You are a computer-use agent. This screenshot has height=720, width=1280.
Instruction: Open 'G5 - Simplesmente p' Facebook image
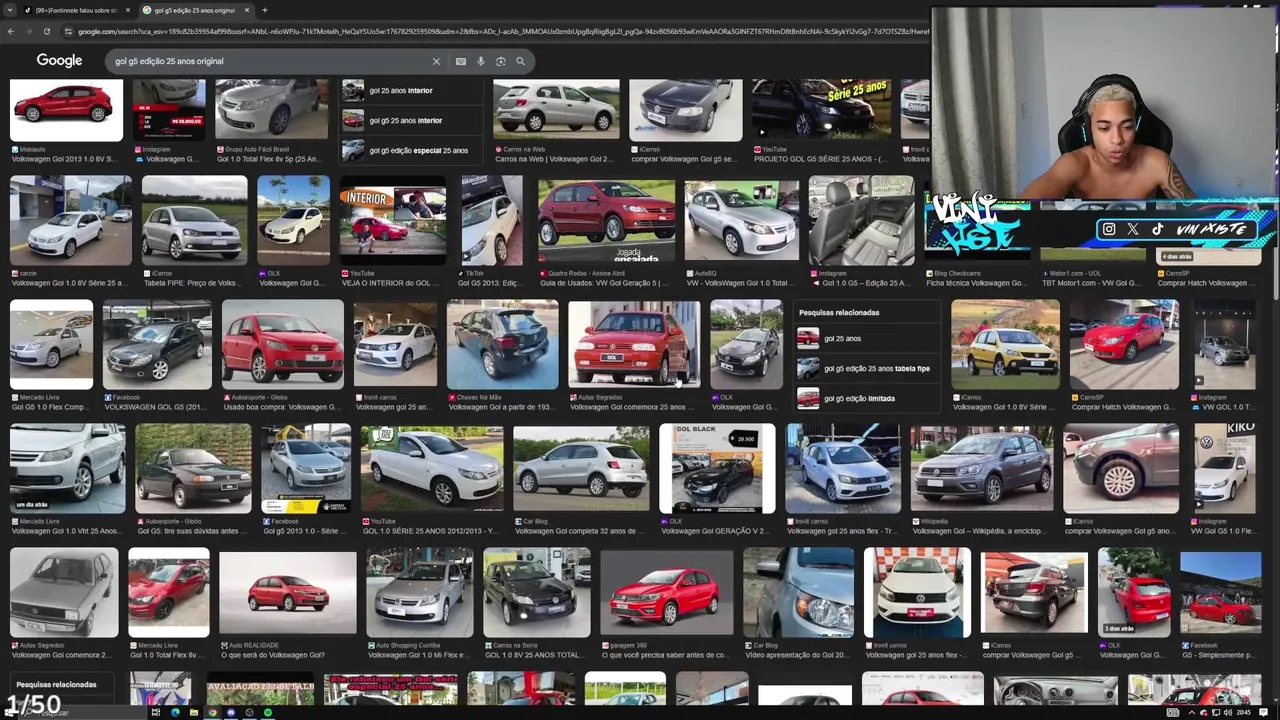coord(1220,592)
